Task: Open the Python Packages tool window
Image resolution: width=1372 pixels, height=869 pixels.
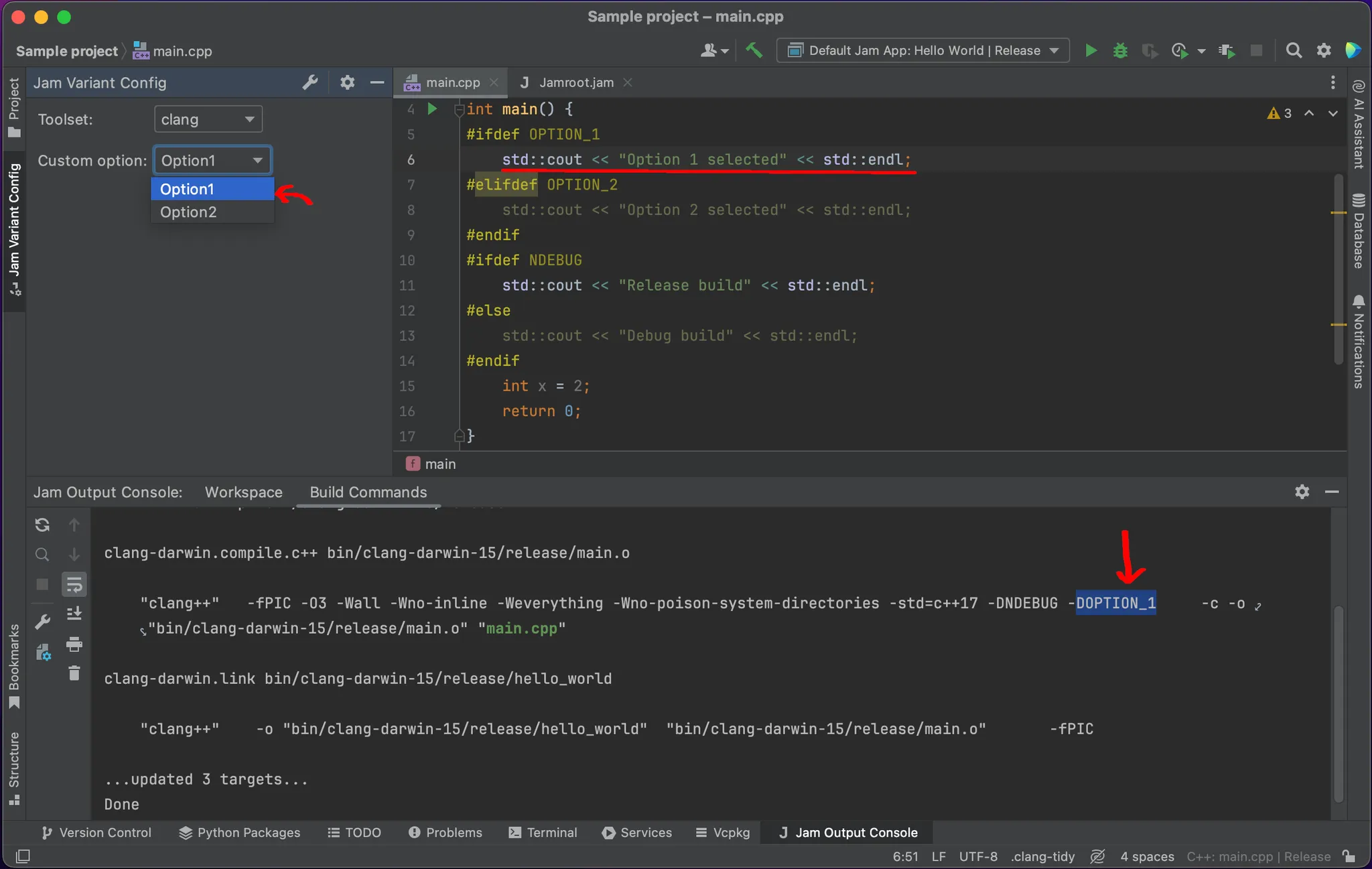Action: pyautogui.click(x=240, y=833)
